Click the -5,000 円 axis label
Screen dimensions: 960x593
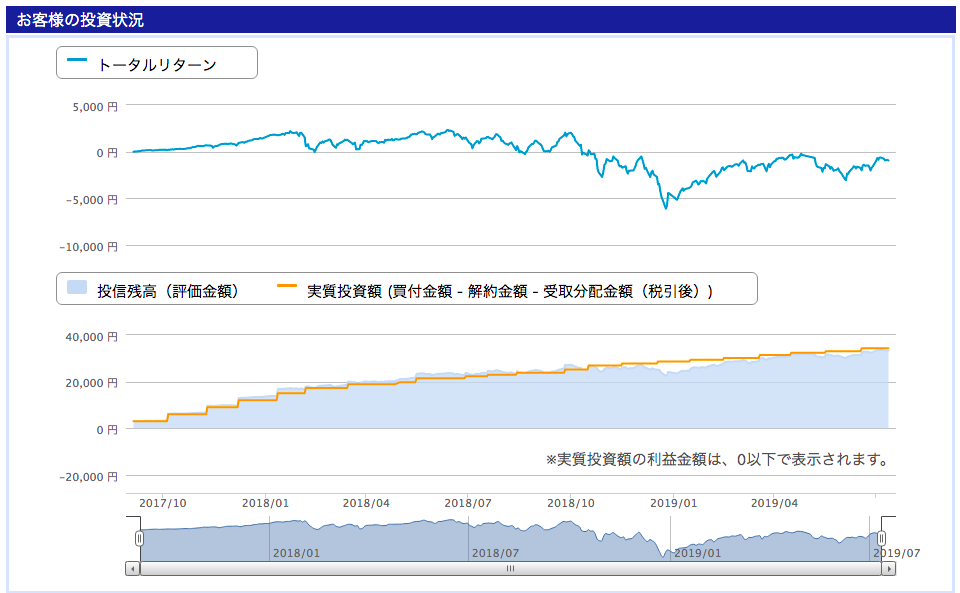click(x=92, y=200)
